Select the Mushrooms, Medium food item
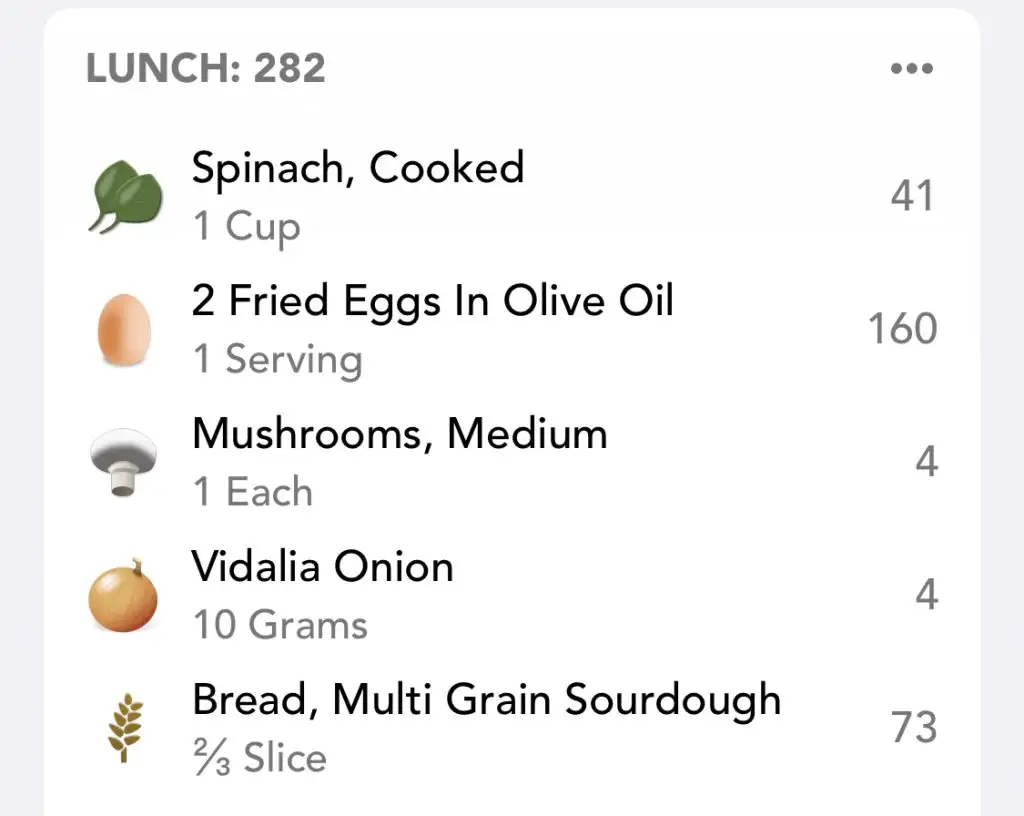The image size is (1024, 816). (x=399, y=433)
